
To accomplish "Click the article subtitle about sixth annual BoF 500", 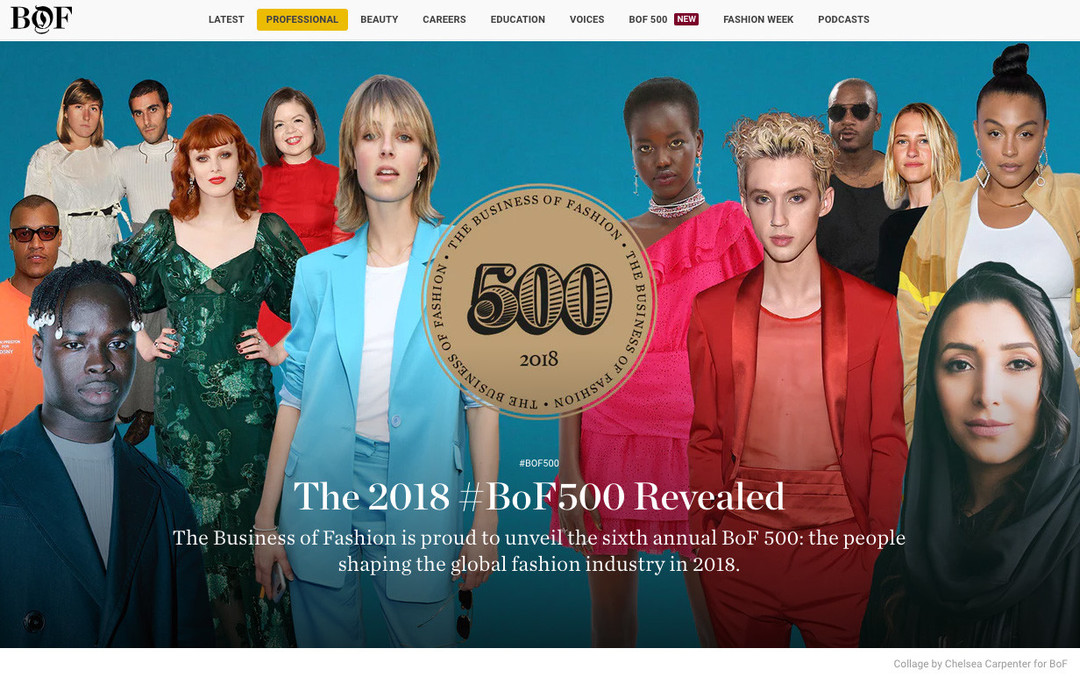I will click(539, 550).
